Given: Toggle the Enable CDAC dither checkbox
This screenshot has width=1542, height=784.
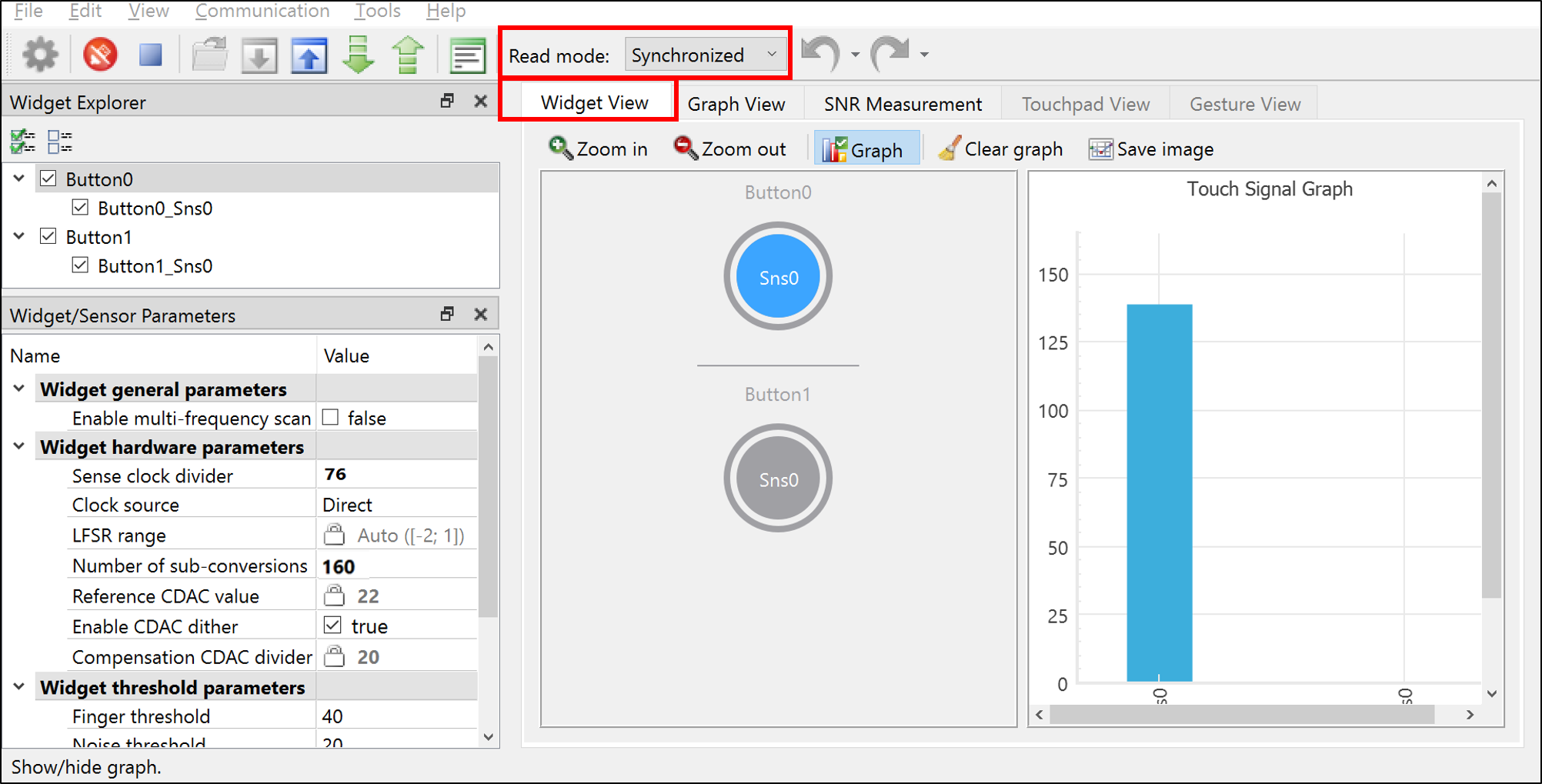Looking at the screenshot, I should (332, 625).
